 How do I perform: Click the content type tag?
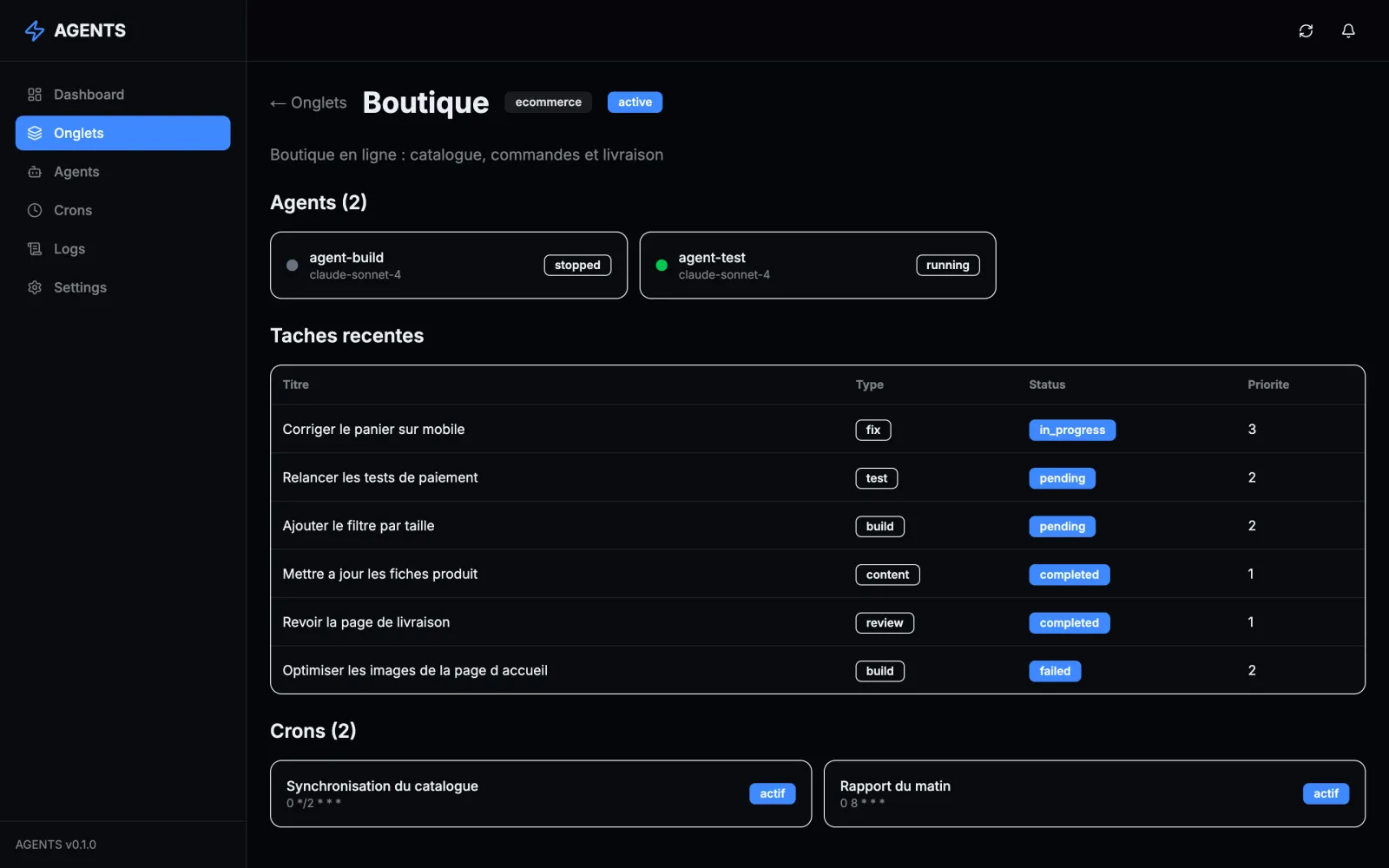(x=887, y=575)
